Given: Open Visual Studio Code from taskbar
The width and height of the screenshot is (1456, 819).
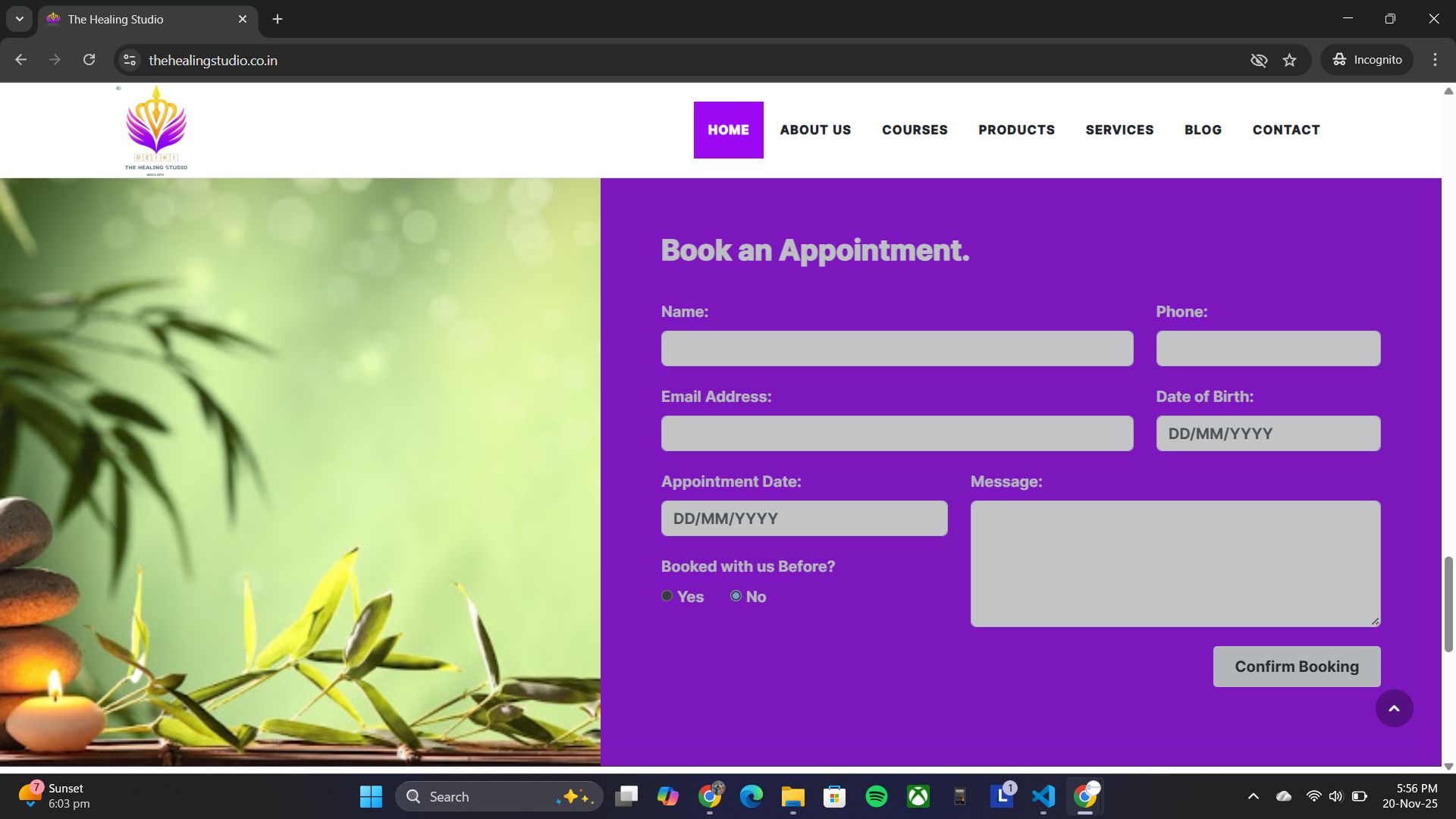Looking at the screenshot, I should coord(1043,796).
